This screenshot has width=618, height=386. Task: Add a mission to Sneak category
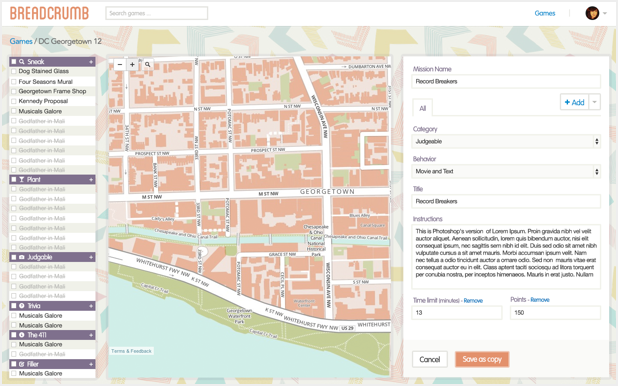[x=91, y=62]
